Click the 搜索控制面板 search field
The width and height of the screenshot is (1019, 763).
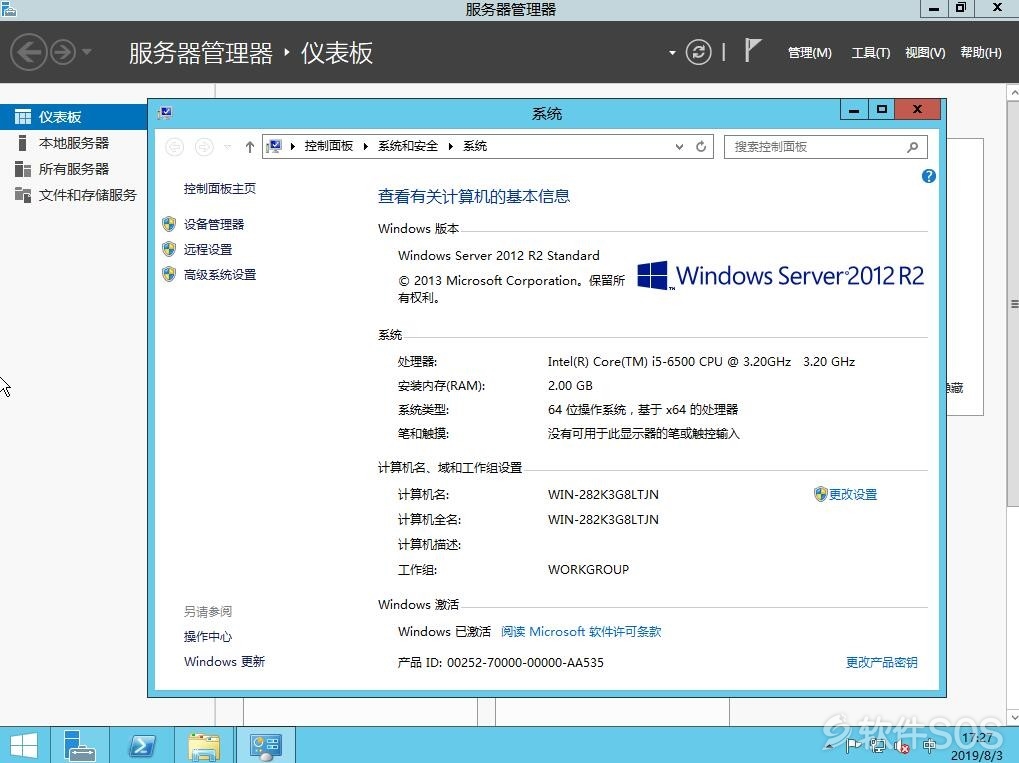(825, 147)
